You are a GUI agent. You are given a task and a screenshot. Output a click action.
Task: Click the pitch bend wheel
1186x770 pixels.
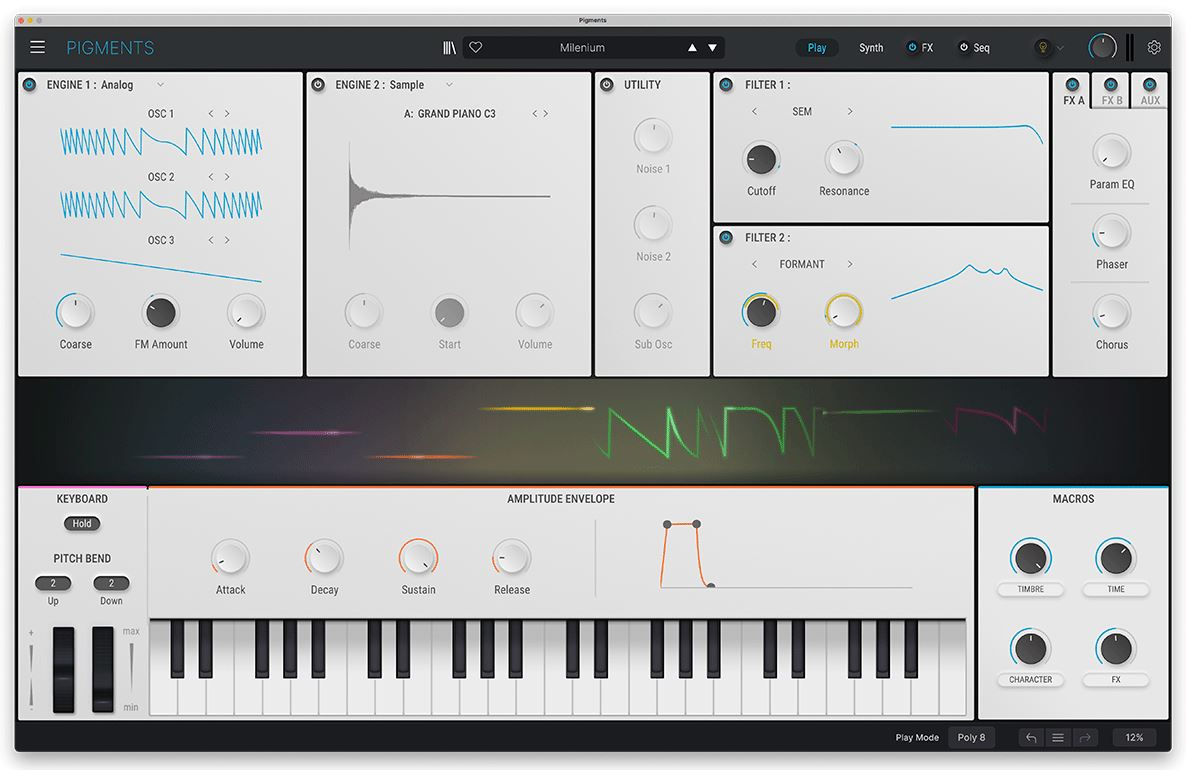(64, 669)
